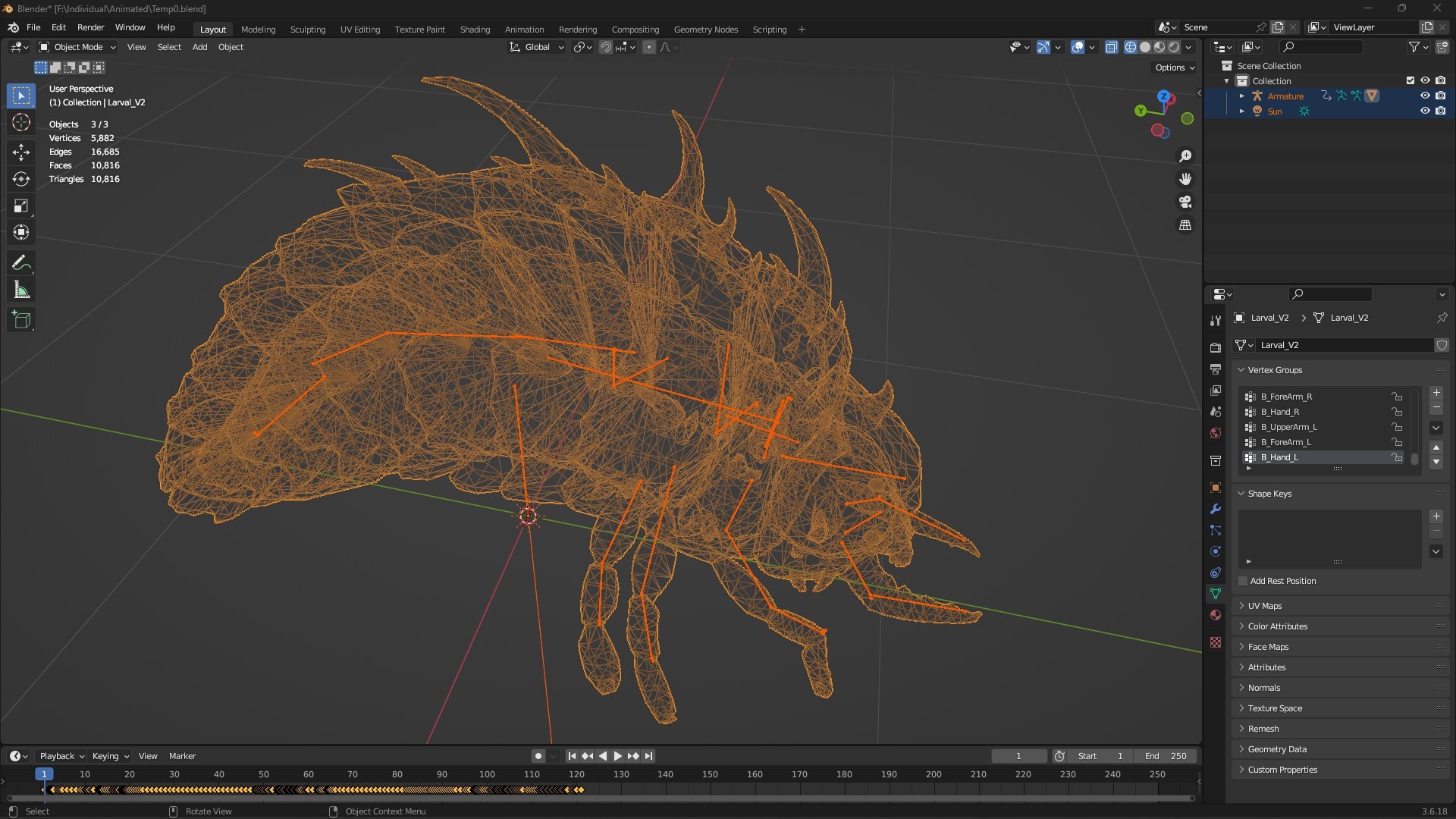Activate the Rotate tool
This screenshot has width=1456, height=819.
coord(21,179)
